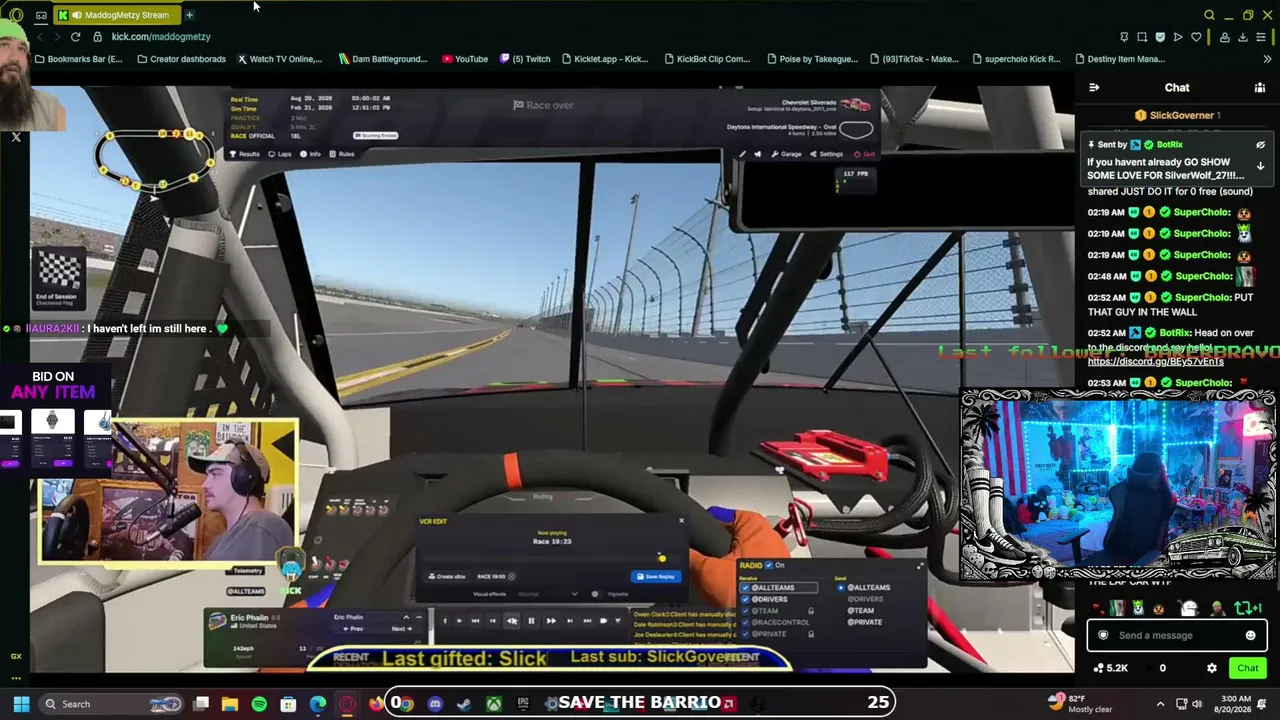Open Epic Games Launcher from taskbar
Image resolution: width=1280 pixels, height=720 pixels.
pos(523,704)
